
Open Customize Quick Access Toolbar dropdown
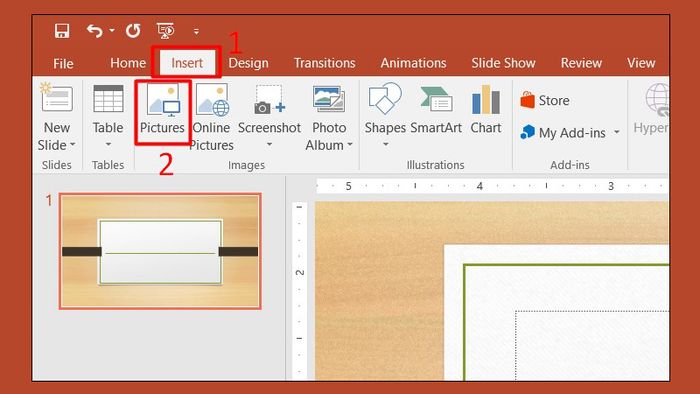(196, 31)
